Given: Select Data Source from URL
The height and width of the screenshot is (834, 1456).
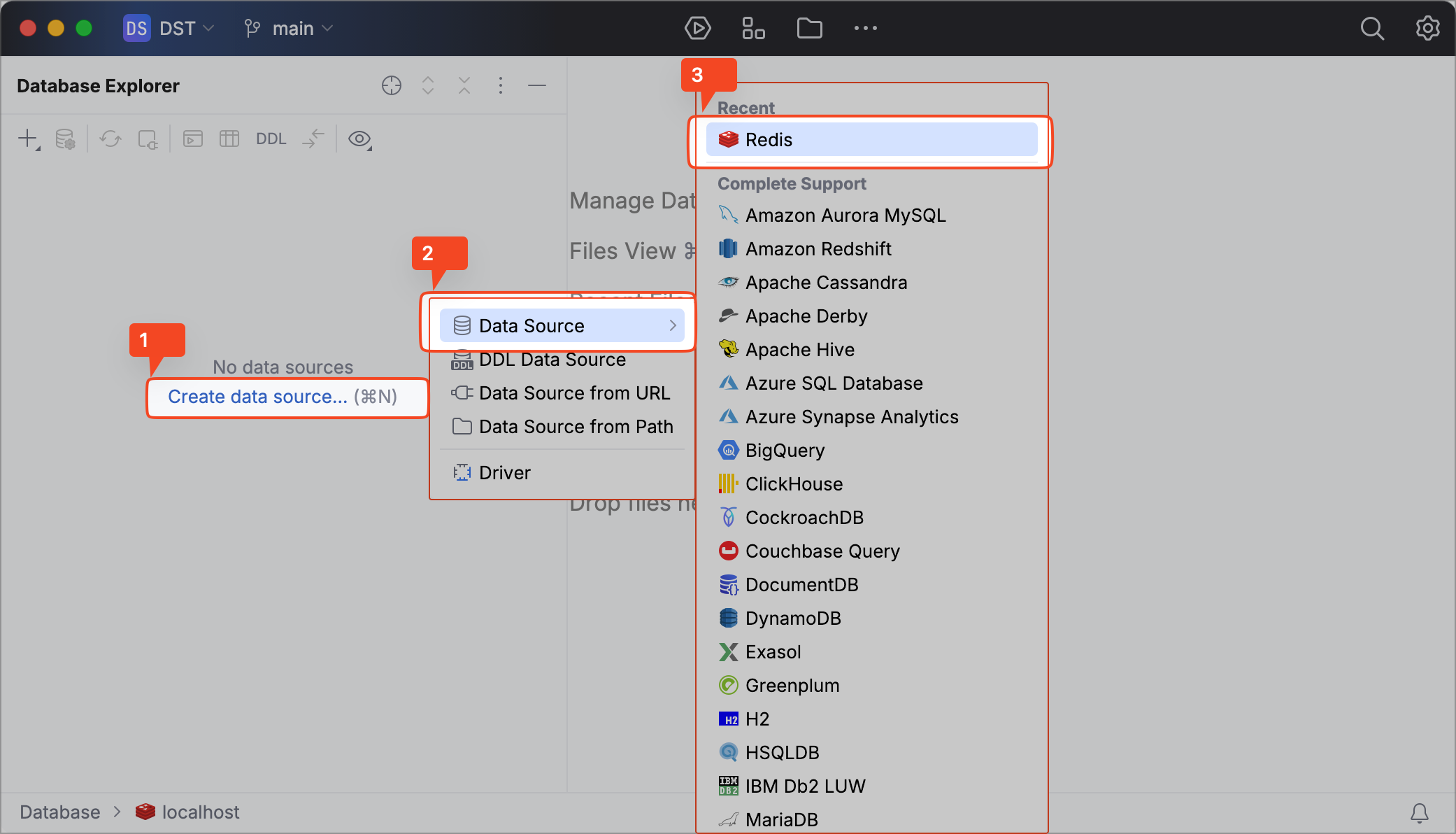Looking at the screenshot, I should click(x=562, y=393).
